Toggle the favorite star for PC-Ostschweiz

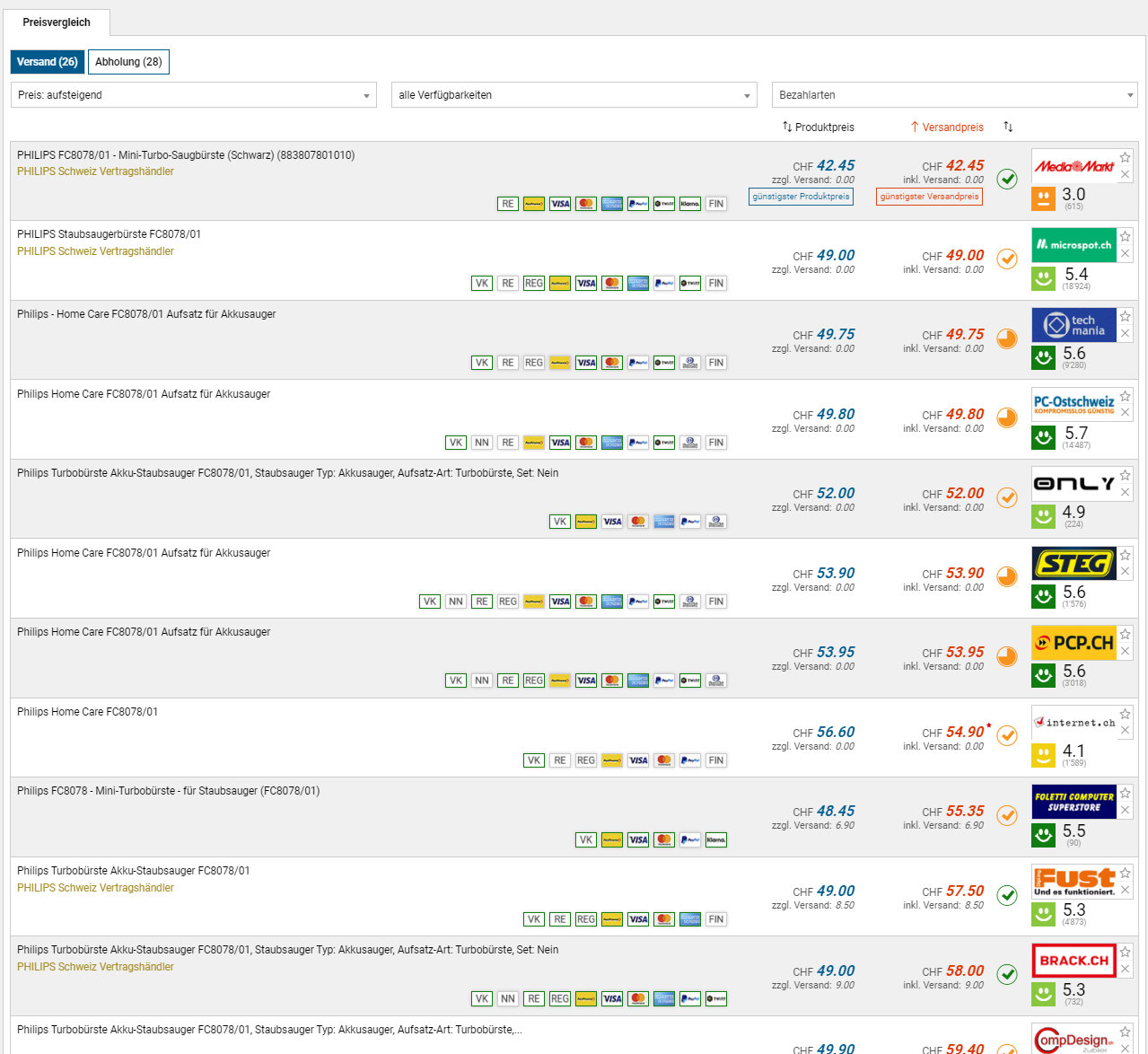pos(1126,396)
